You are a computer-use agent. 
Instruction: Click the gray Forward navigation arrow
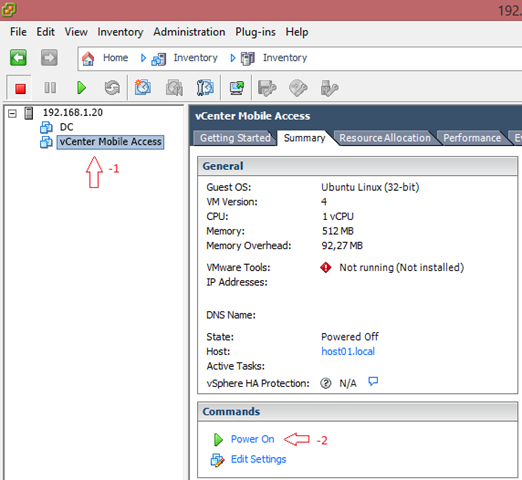pos(49,58)
